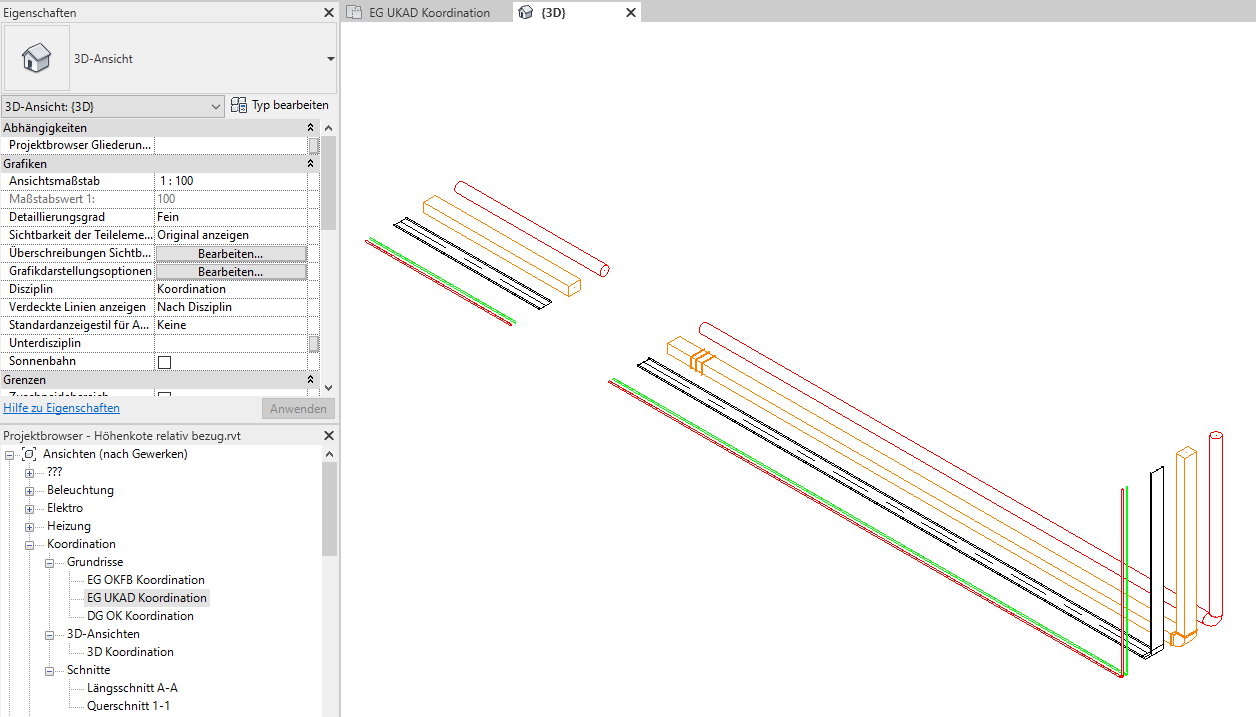
Task: Expand the Beleuchtung node in Projektbrowser
Action: coord(28,490)
